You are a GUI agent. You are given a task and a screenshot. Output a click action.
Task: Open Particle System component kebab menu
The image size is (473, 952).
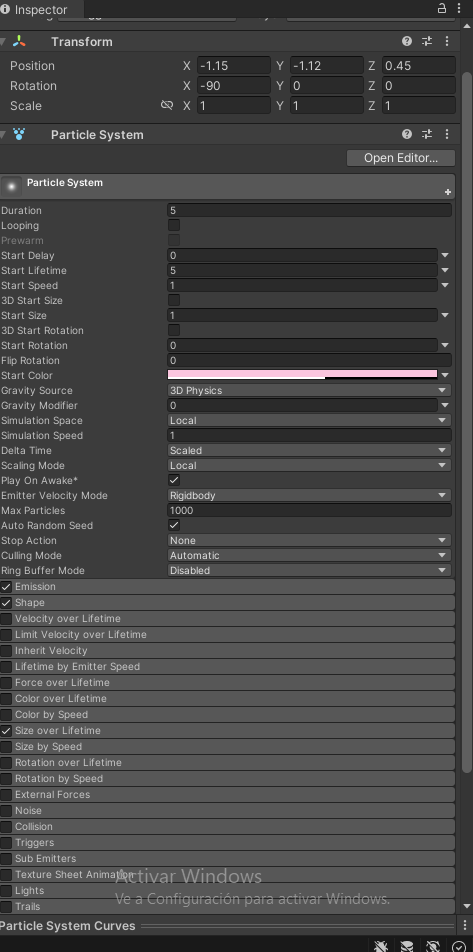coord(447,134)
